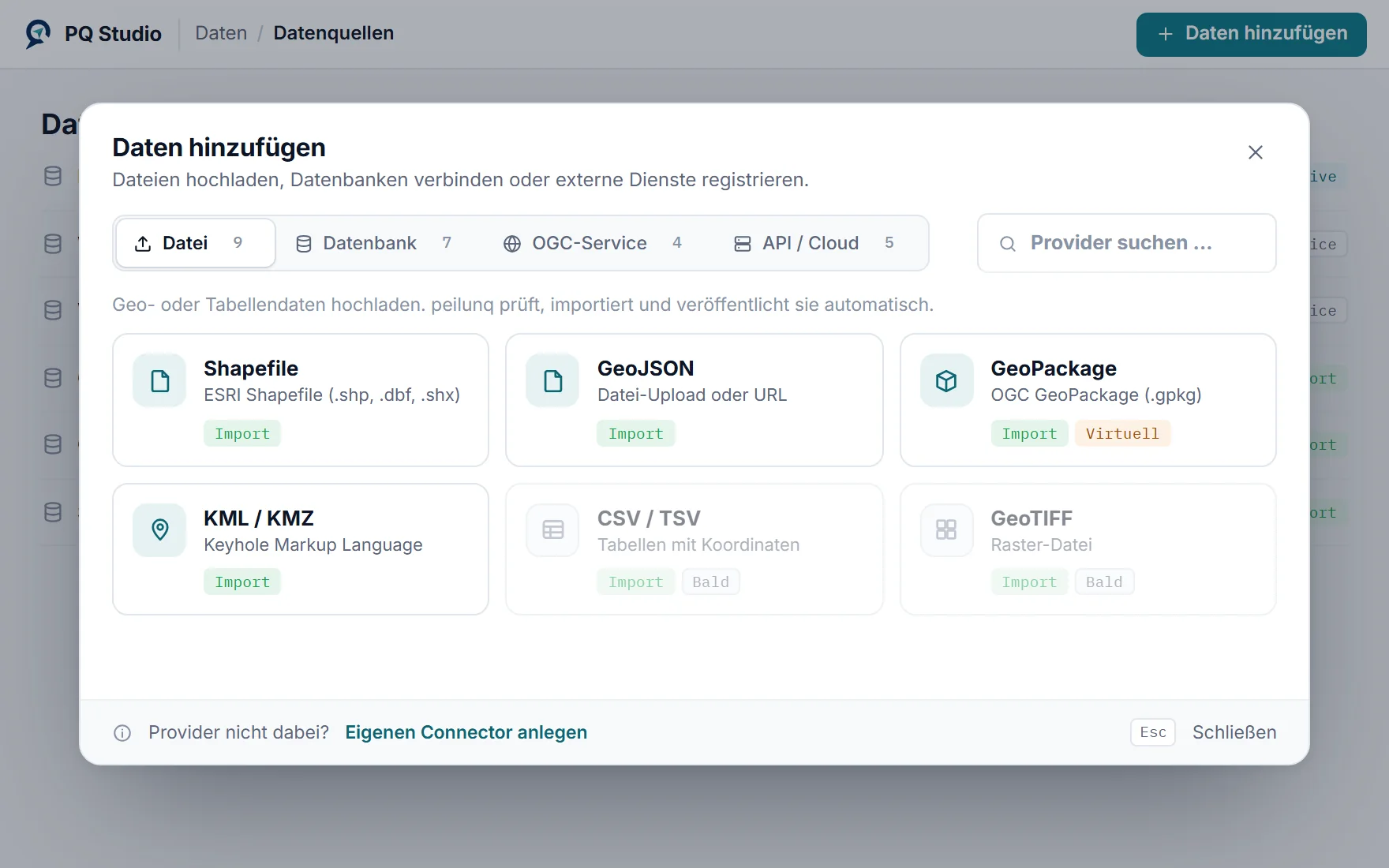The height and width of the screenshot is (868, 1389).
Task: Click 'Datei-Upload oder URL' description
Action: [x=692, y=395]
